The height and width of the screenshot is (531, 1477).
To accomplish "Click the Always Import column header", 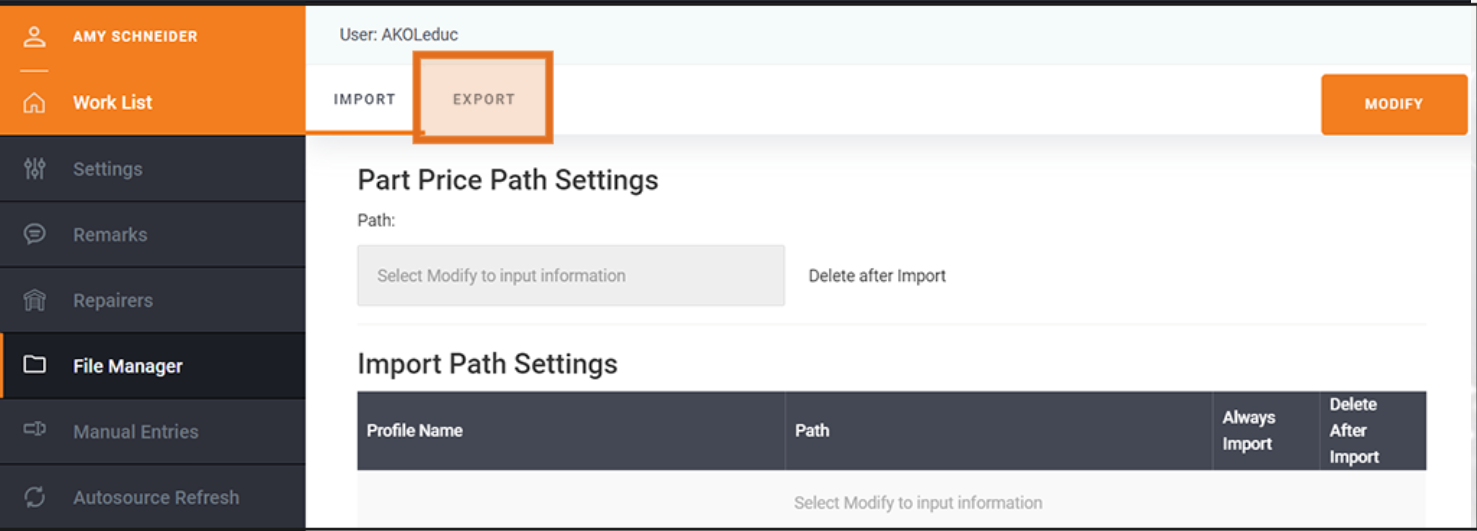I will (1249, 431).
